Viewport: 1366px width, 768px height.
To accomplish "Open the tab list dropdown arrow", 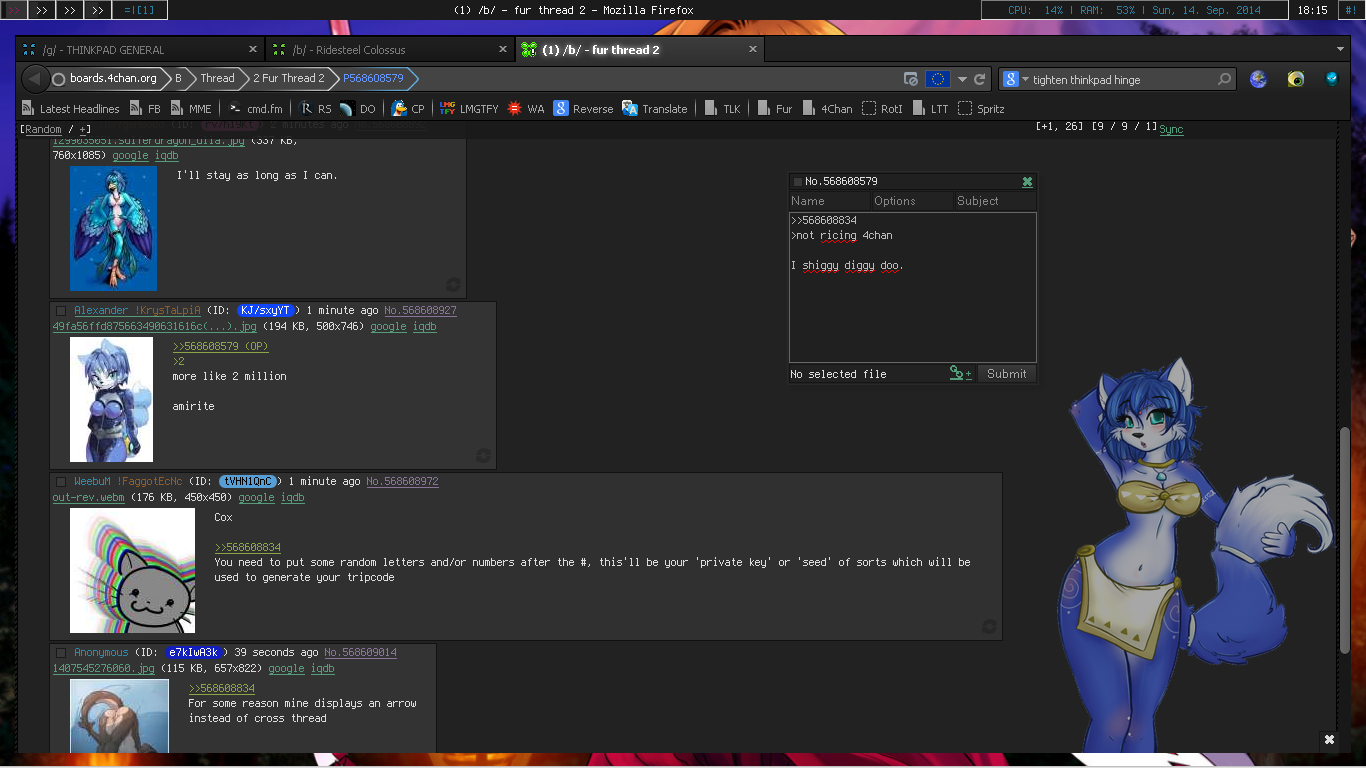I will (1340, 49).
